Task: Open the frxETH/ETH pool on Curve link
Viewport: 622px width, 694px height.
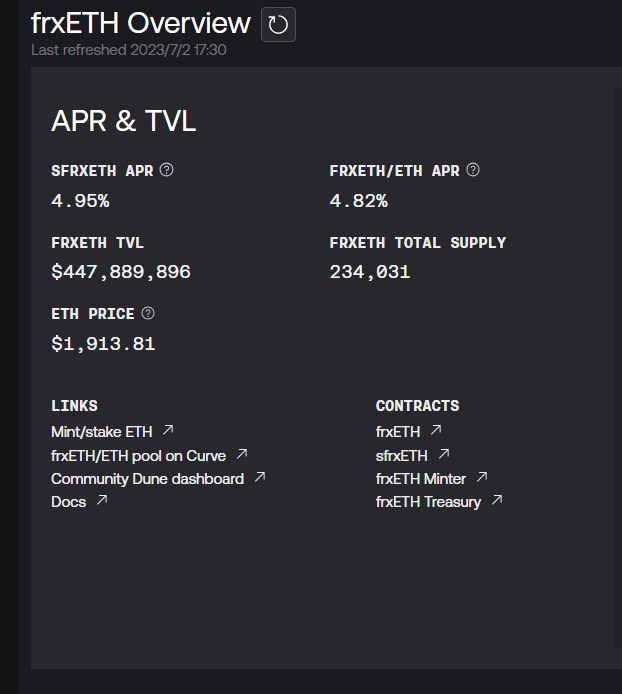Action: 138,455
